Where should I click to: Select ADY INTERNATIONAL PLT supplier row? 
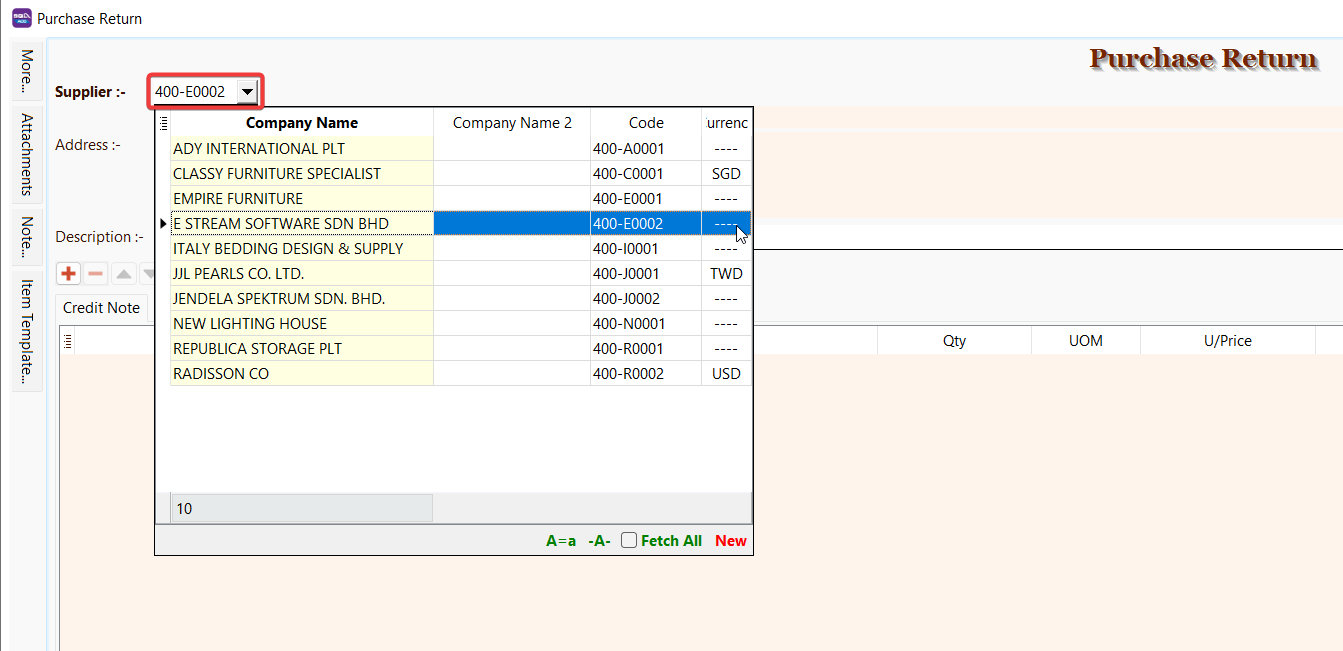pyautogui.click(x=301, y=149)
